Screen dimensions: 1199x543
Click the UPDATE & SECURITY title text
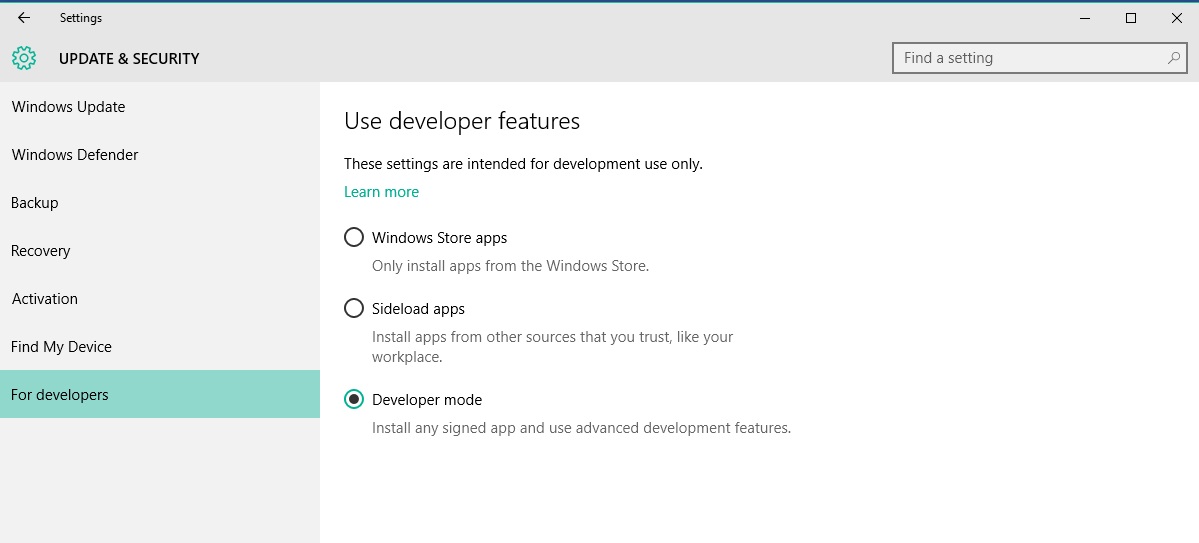point(129,59)
